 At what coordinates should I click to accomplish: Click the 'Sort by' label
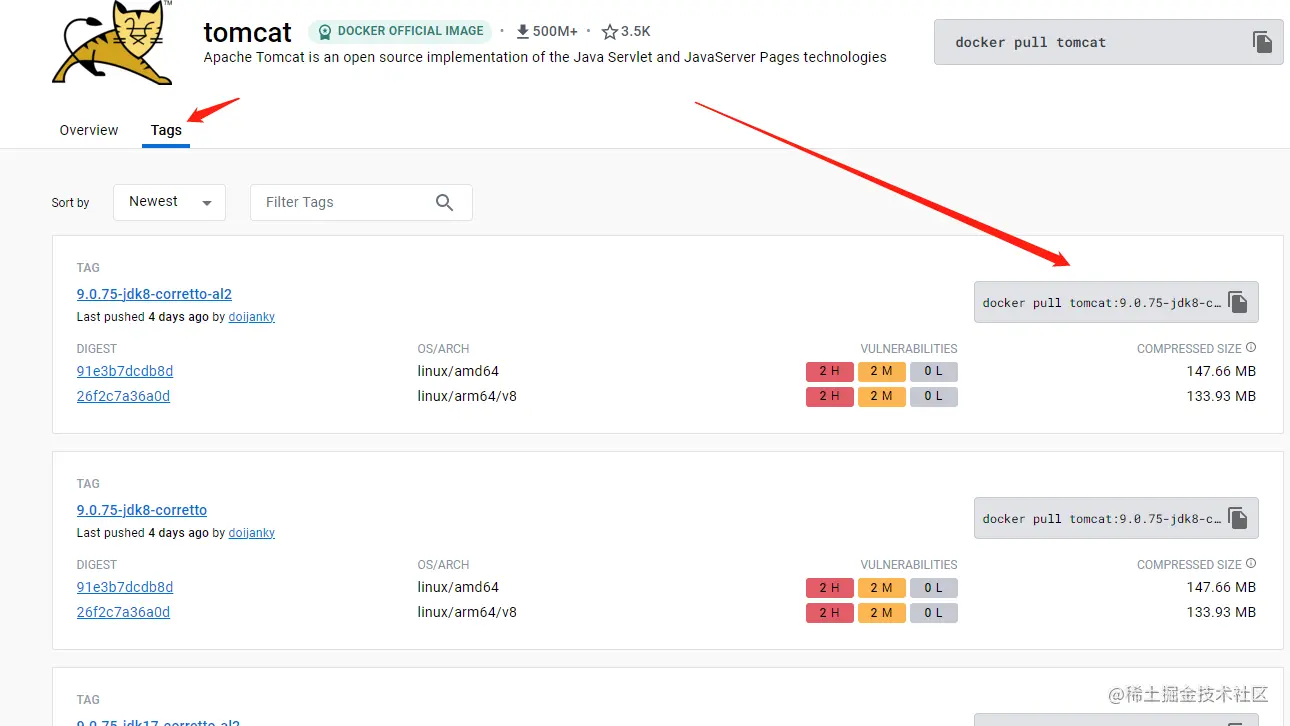coord(71,203)
